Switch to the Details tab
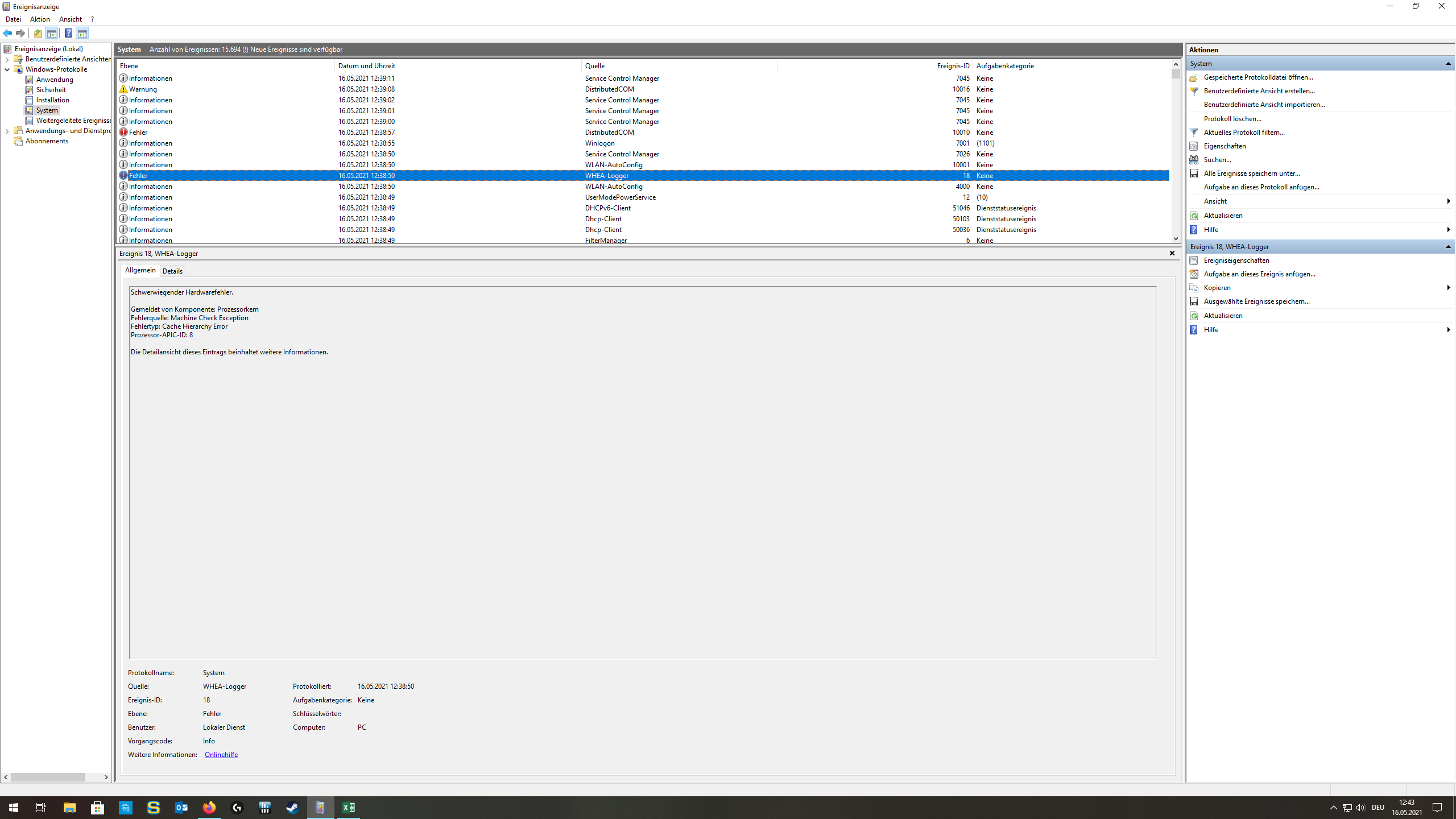The image size is (1456, 819). (172, 271)
